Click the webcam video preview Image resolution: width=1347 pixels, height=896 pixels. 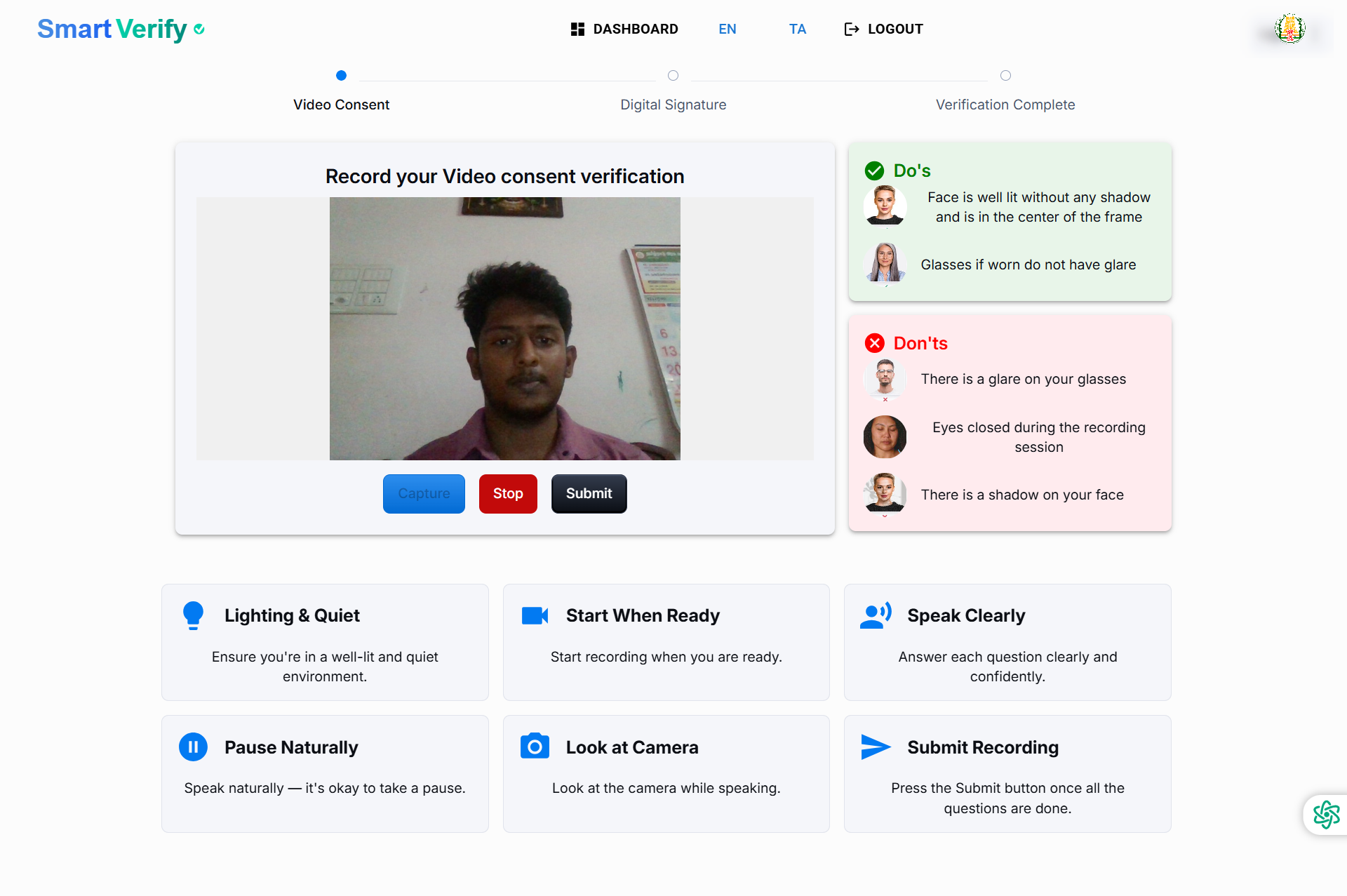504,328
